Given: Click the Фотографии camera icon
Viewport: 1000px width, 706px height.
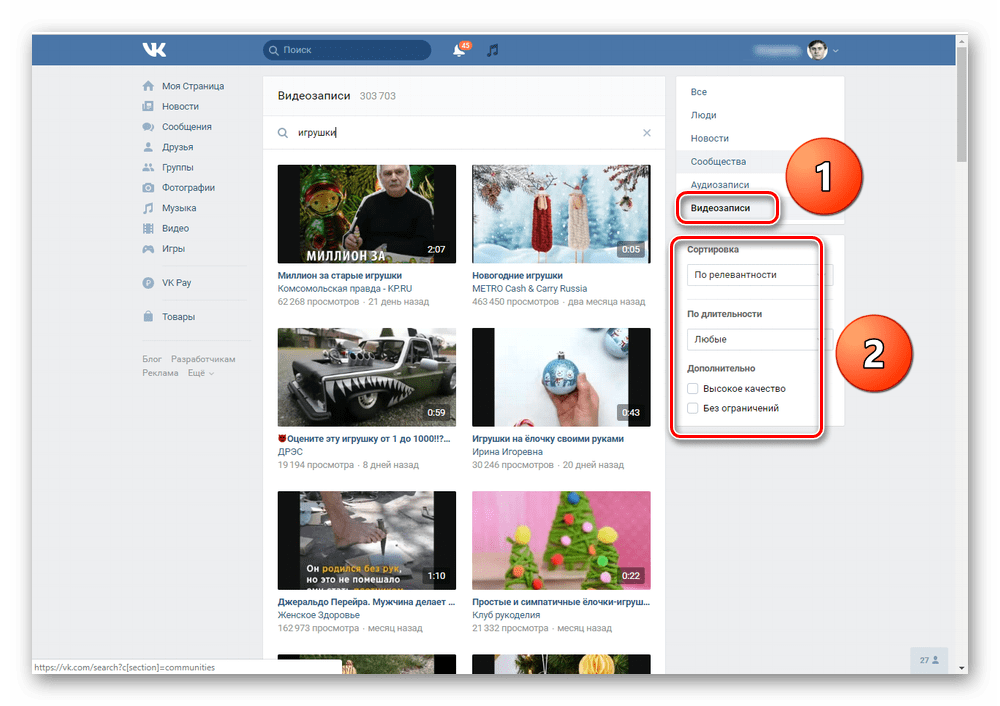Looking at the screenshot, I should (x=148, y=188).
